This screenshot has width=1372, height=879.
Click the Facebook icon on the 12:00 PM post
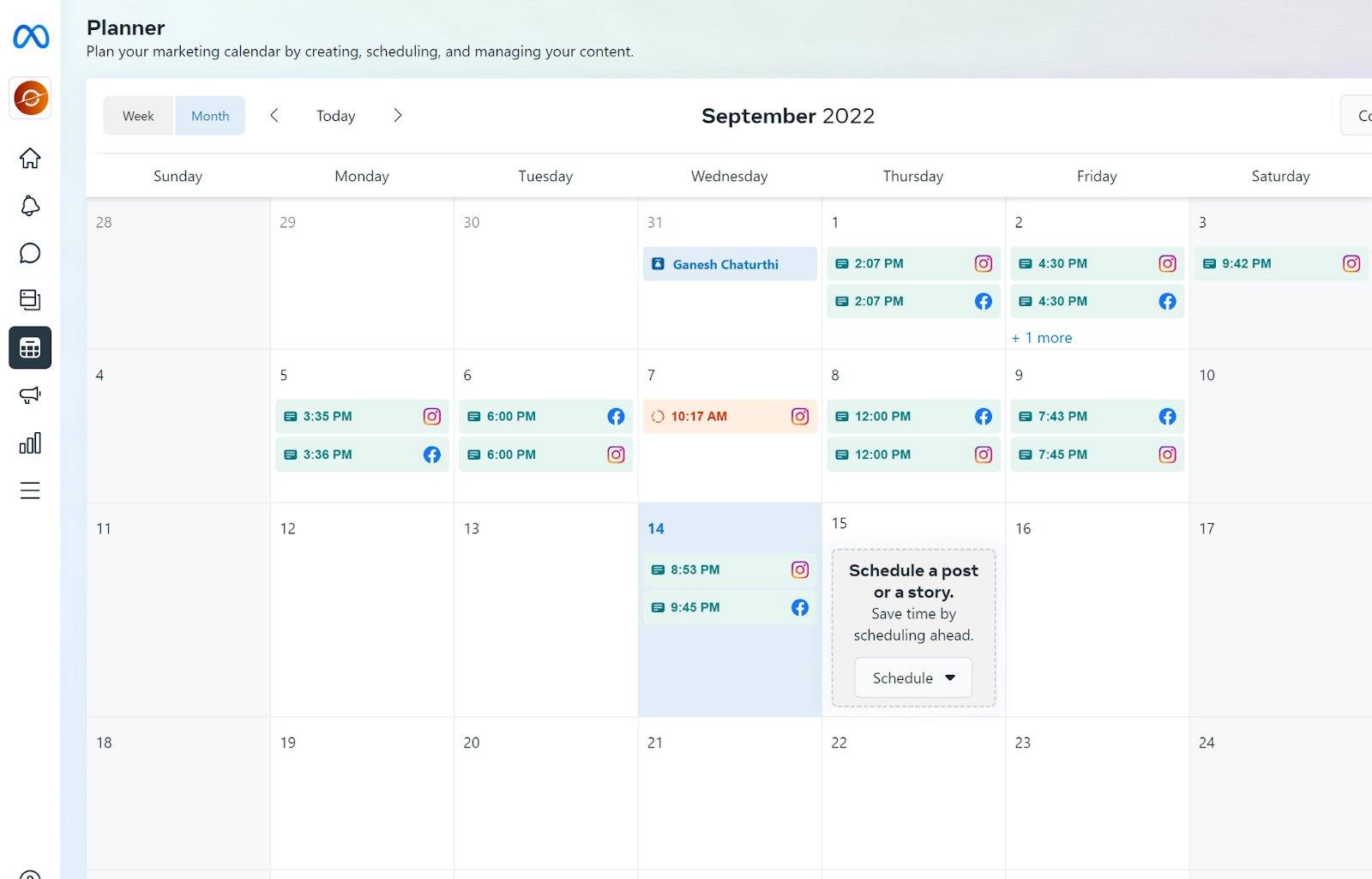tap(984, 416)
